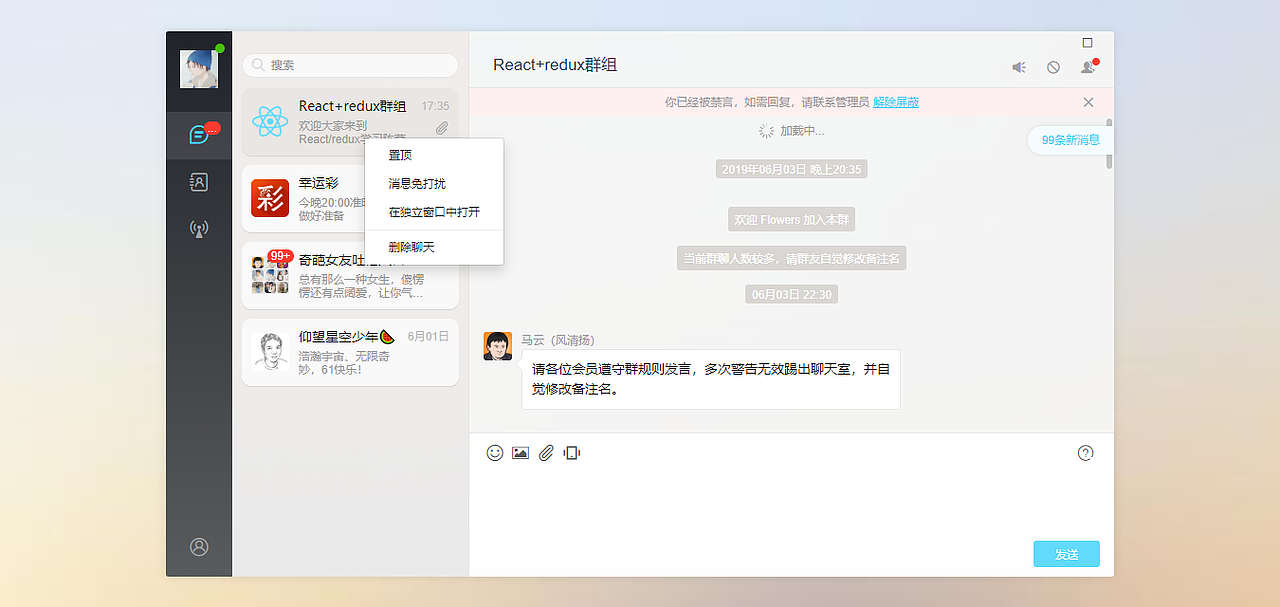Click the 17:35 time on React+redux群组 row
The width and height of the screenshot is (1280, 607).
tap(435, 106)
